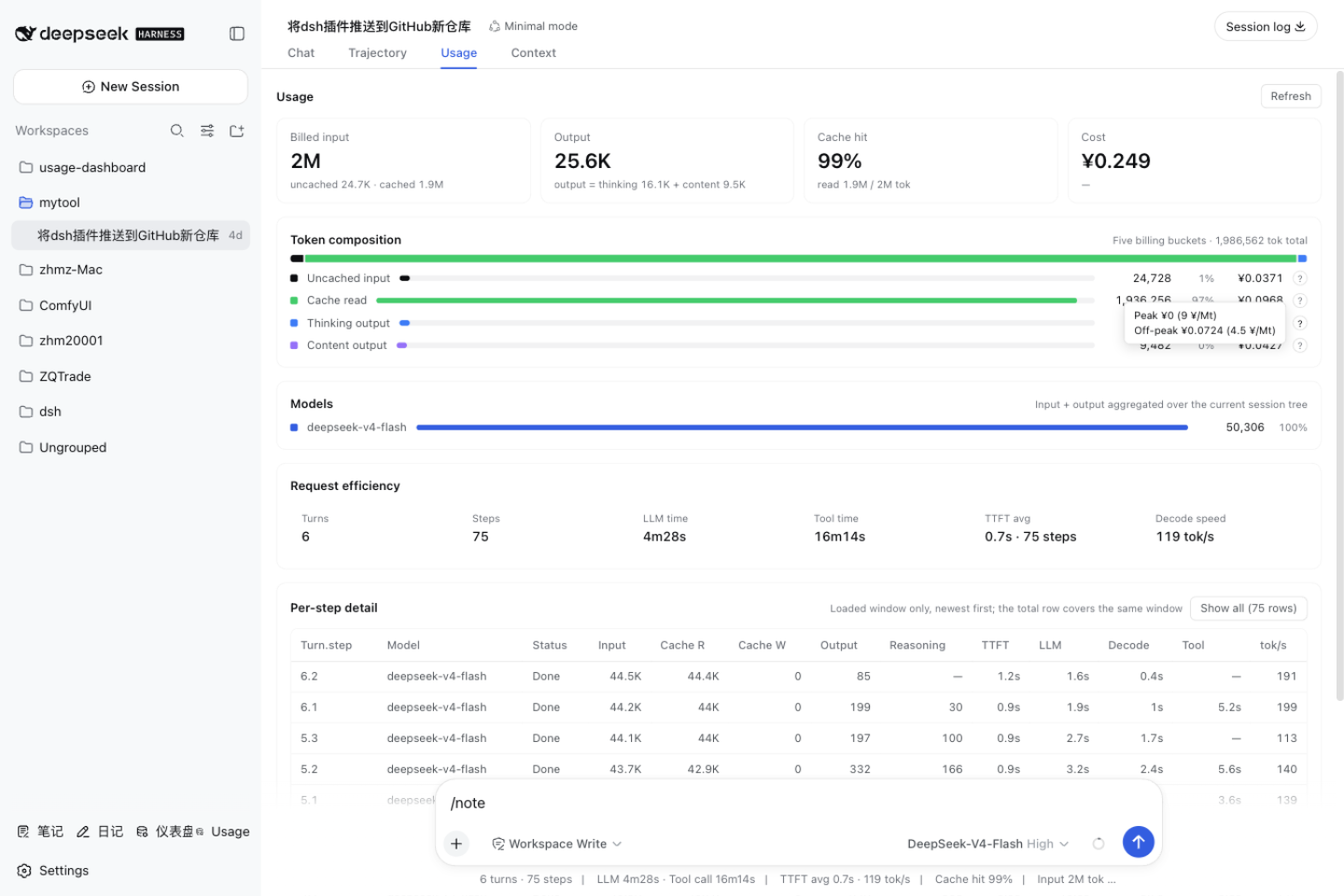Open 仪表盘 Usage dashboard in sidebar footer
The image size is (1344, 896).
192,832
